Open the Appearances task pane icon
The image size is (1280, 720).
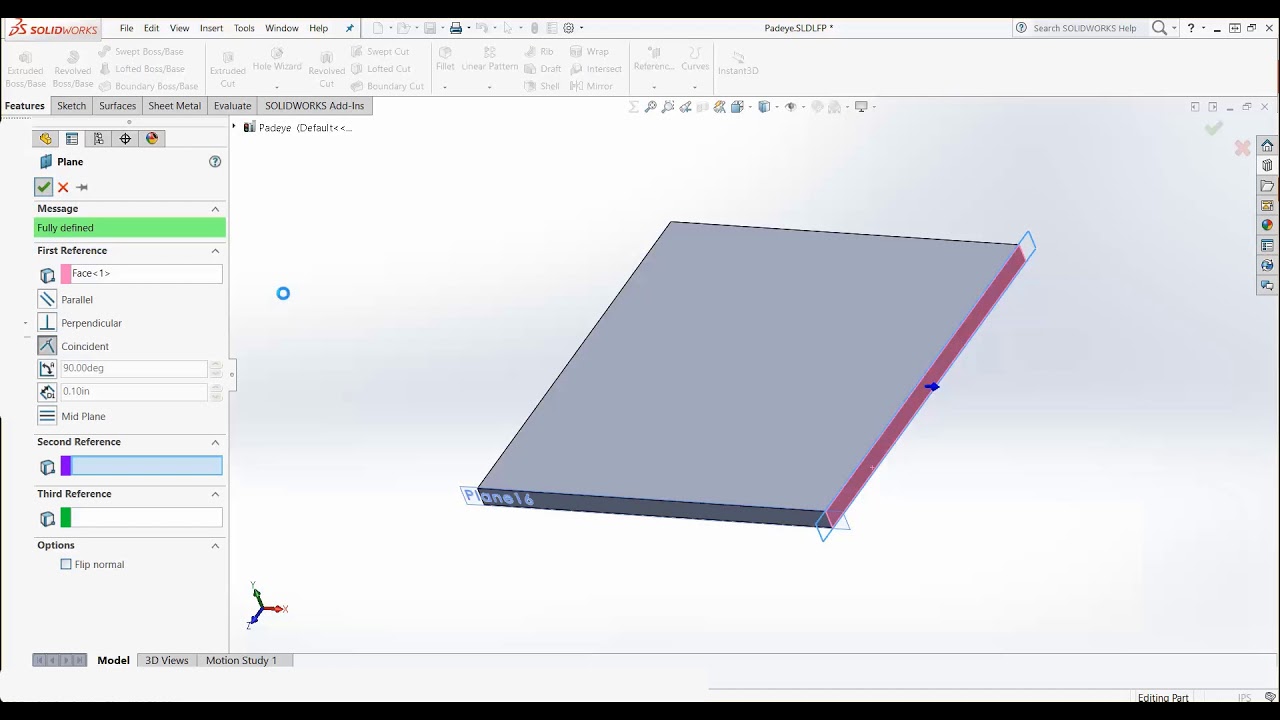[x=1267, y=226]
